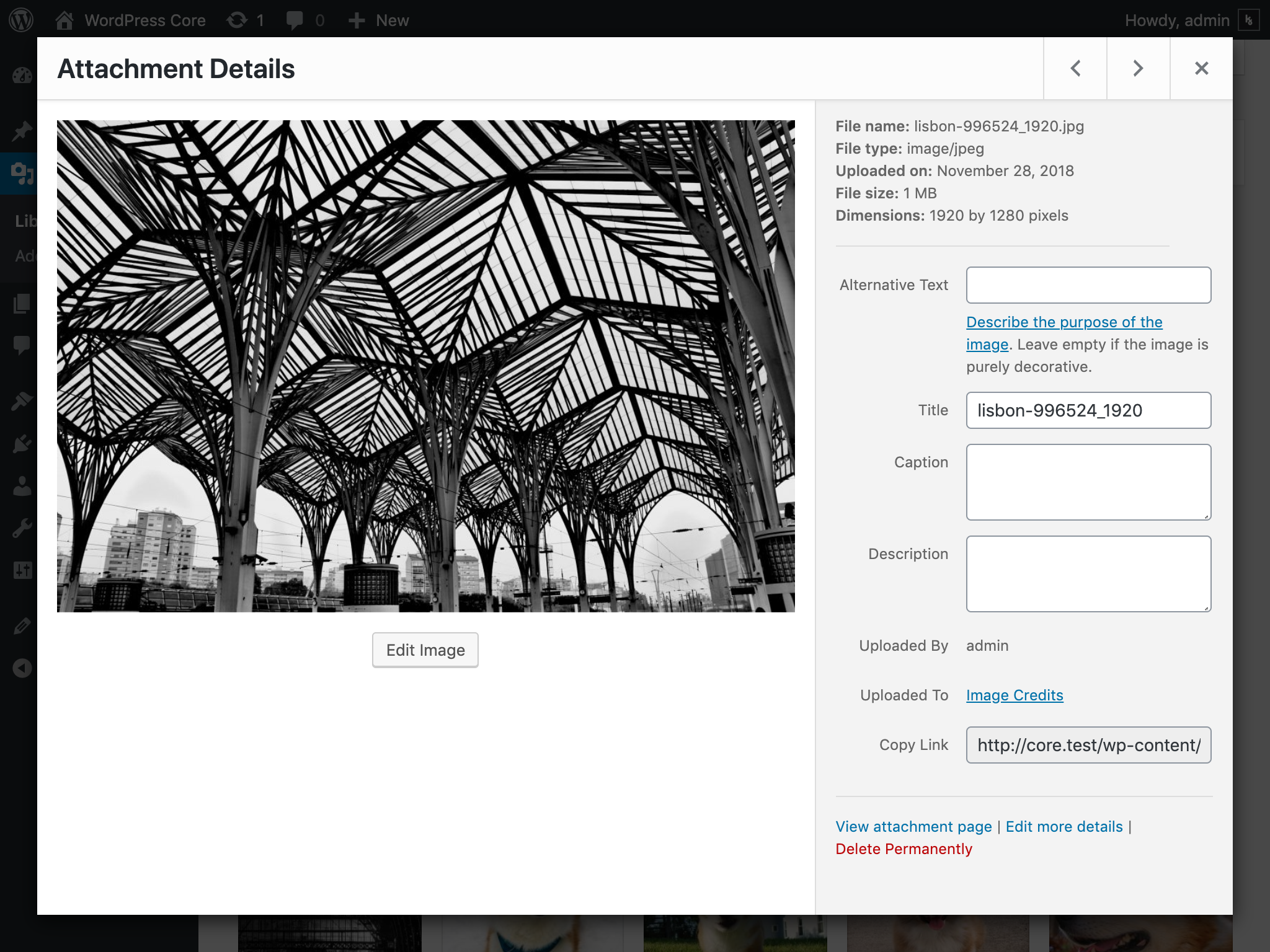Select the Copy Link URL field
Screen dimensions: 1270x952
pyautogui.click(x=1088, y=745)
